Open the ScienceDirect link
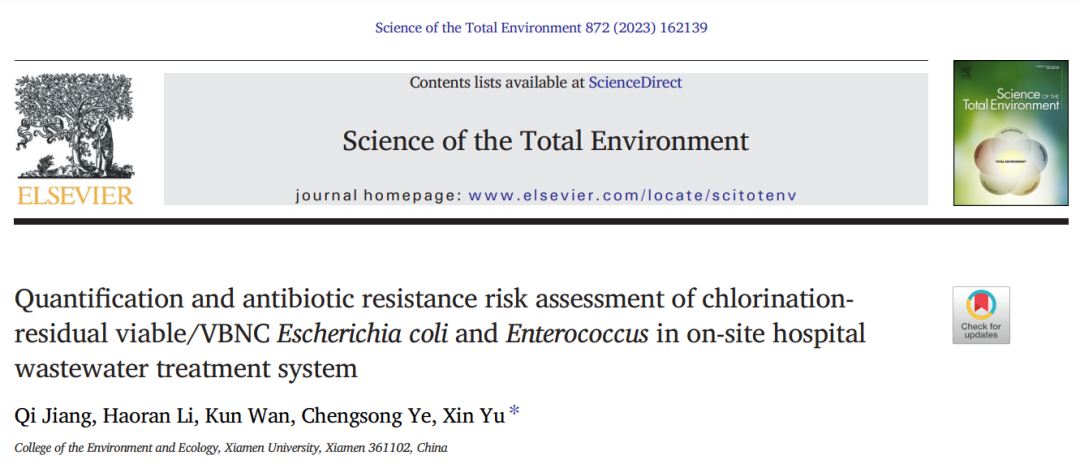This screenshot has width=1080, height=464. coord(635,83)
